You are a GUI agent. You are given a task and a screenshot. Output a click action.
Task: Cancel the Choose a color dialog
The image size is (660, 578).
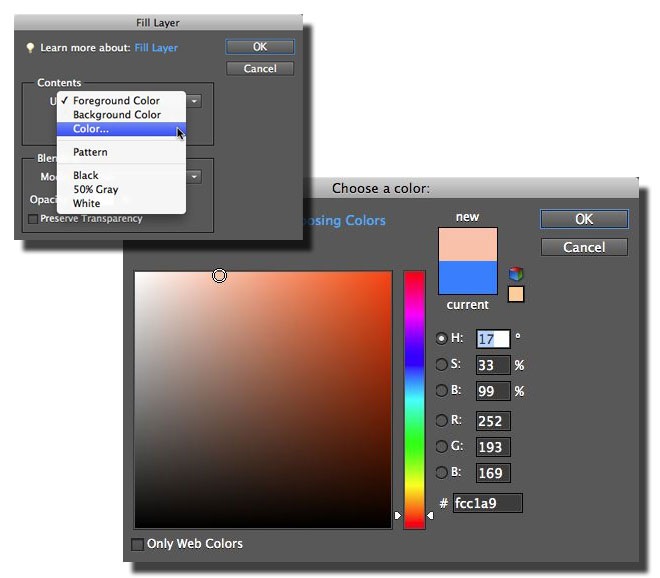coord(584,247)
